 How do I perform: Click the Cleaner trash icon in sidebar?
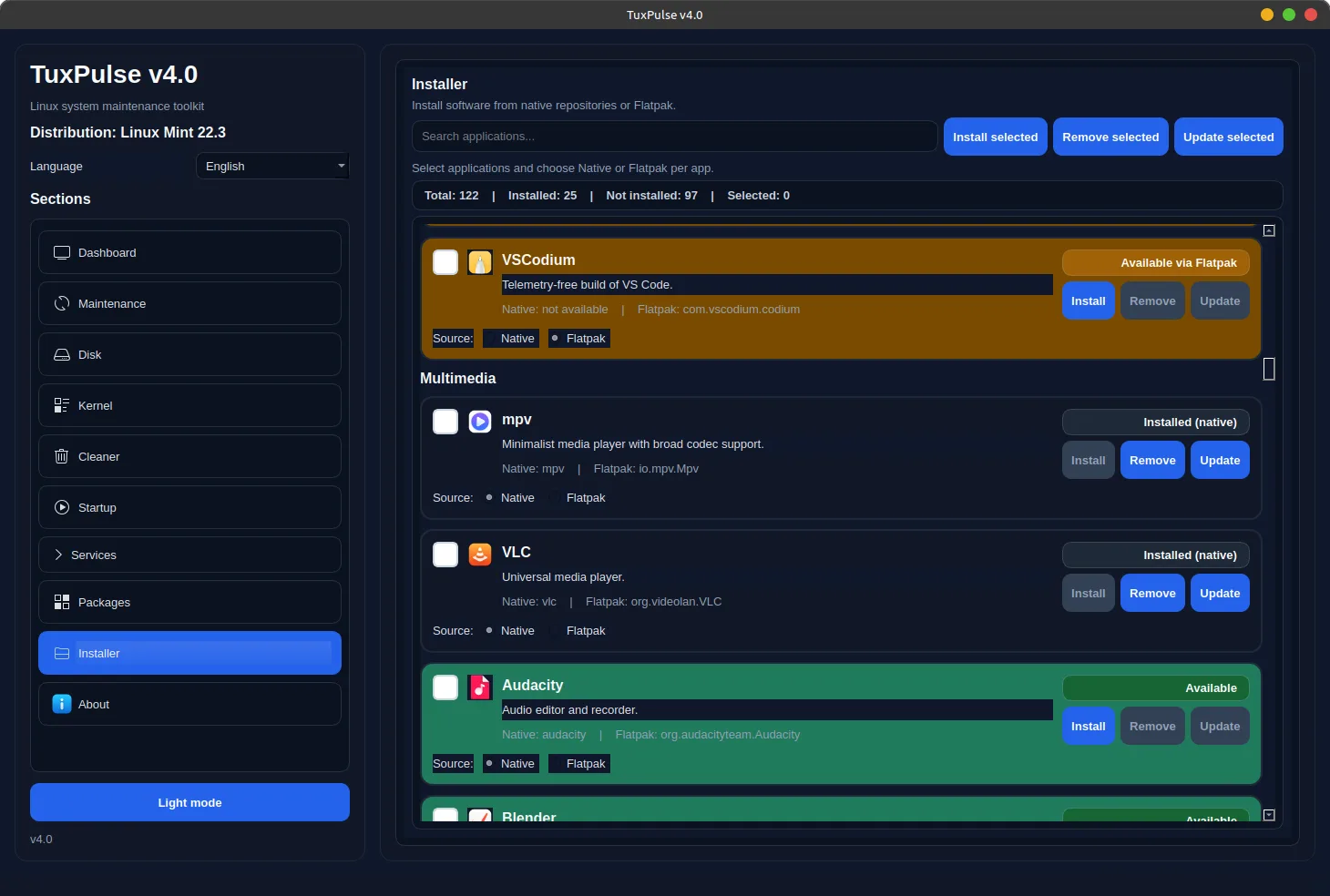pos(62,457)
